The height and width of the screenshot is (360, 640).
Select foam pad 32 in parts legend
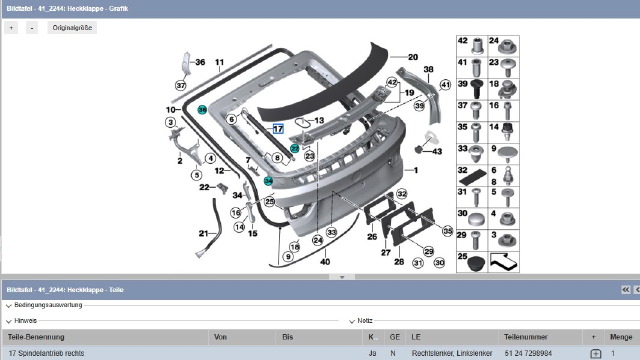pos(472,176)
